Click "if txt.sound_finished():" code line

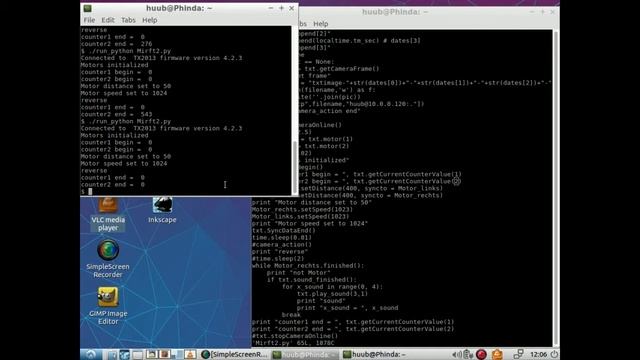[x=311, y=280]
